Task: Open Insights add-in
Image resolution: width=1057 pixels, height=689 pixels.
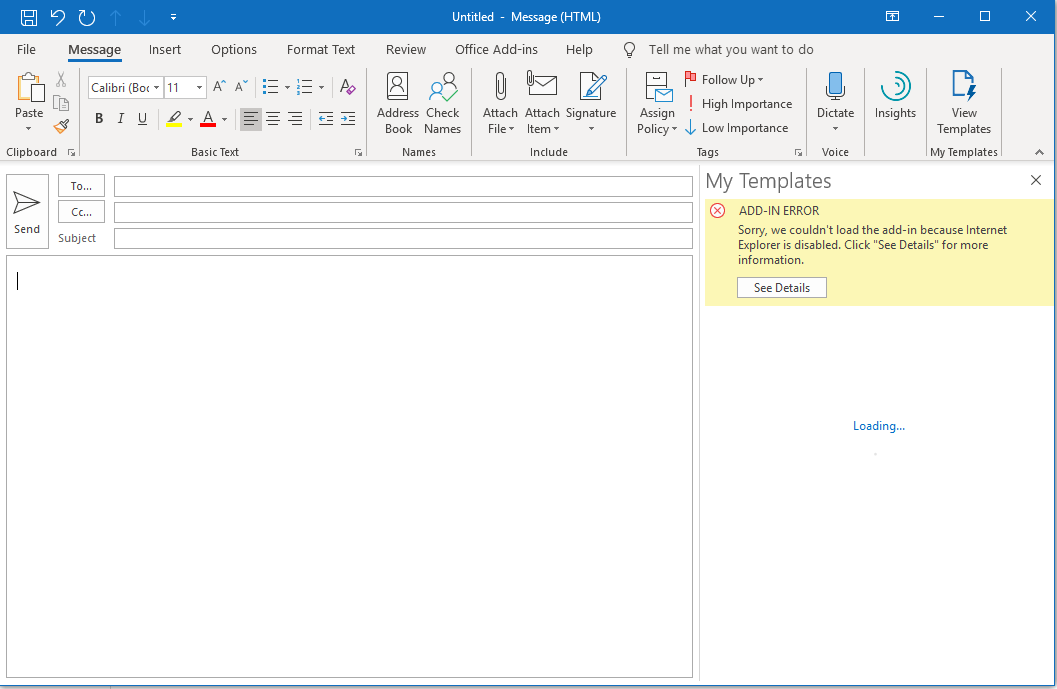Action: tap(895, 96)
